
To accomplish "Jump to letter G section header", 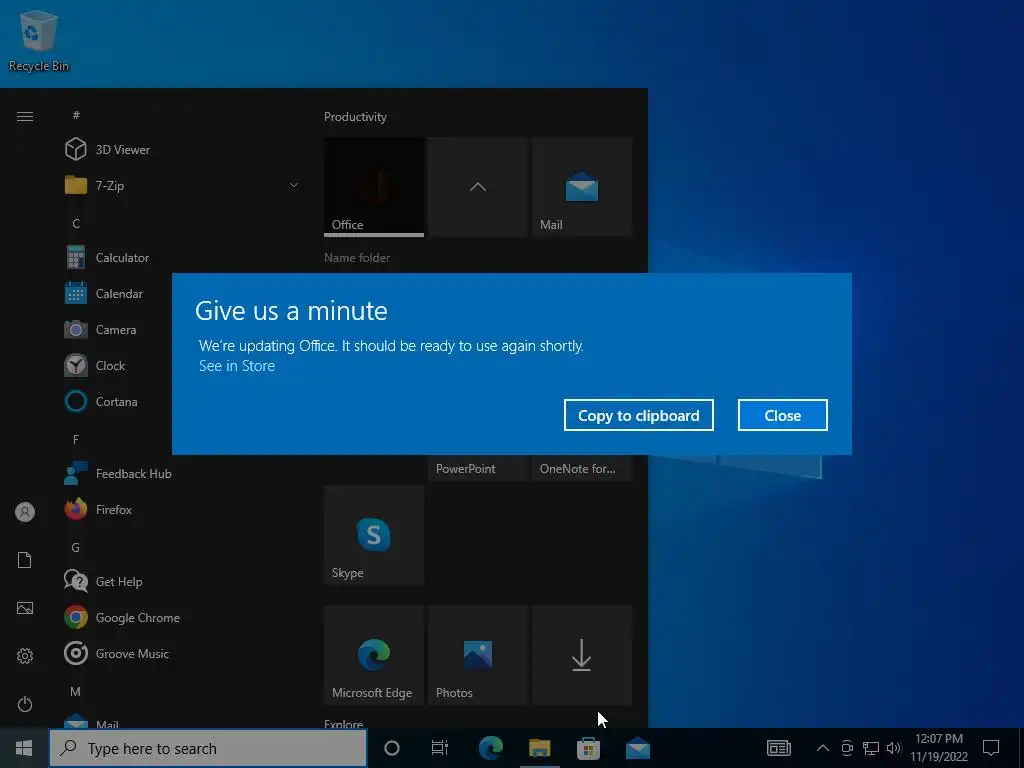I will [76, 547].
